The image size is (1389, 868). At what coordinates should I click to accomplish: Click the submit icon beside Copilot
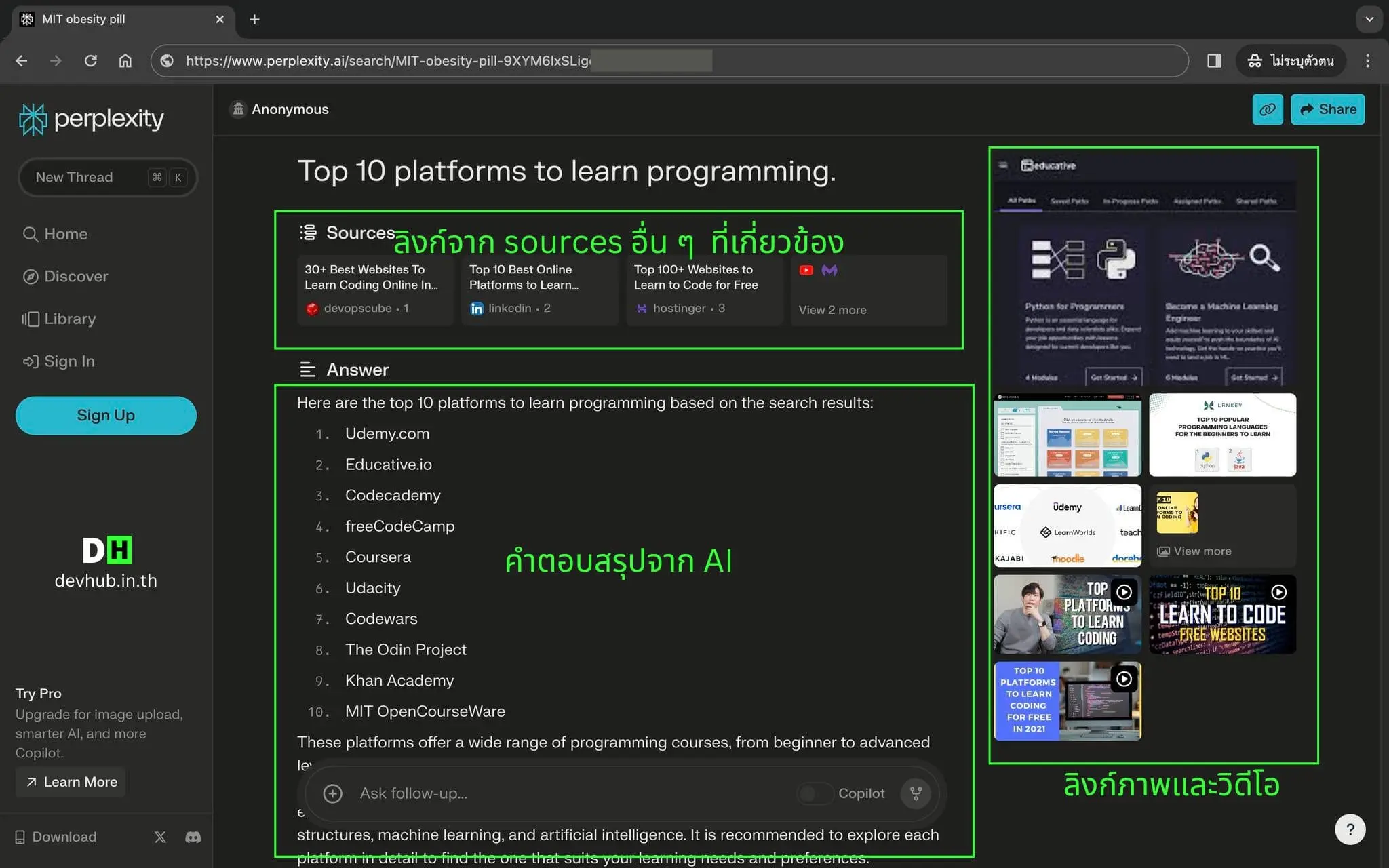[916, 793]
